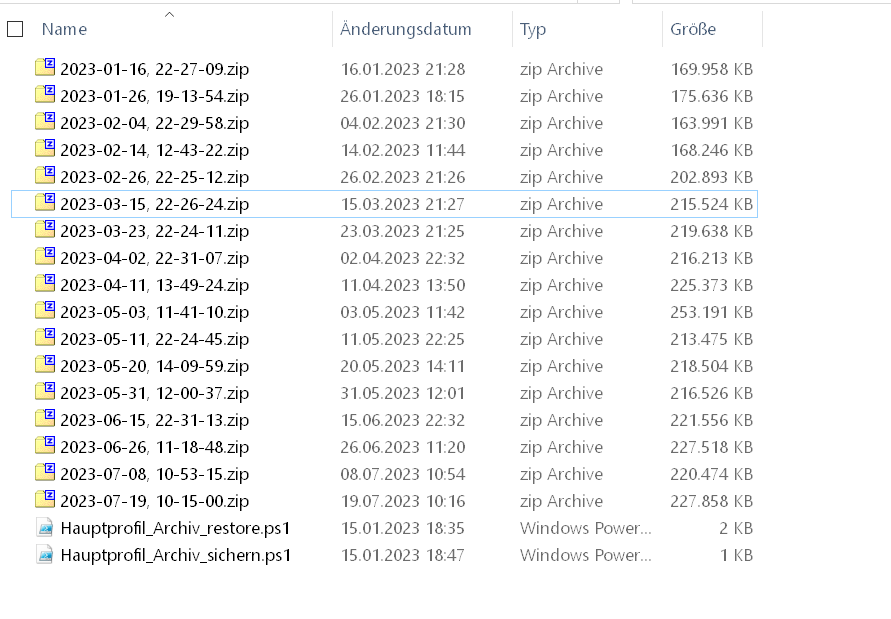
Task: Select the file 2023-01-26, 19-13-54.zip
Action: 154,96
